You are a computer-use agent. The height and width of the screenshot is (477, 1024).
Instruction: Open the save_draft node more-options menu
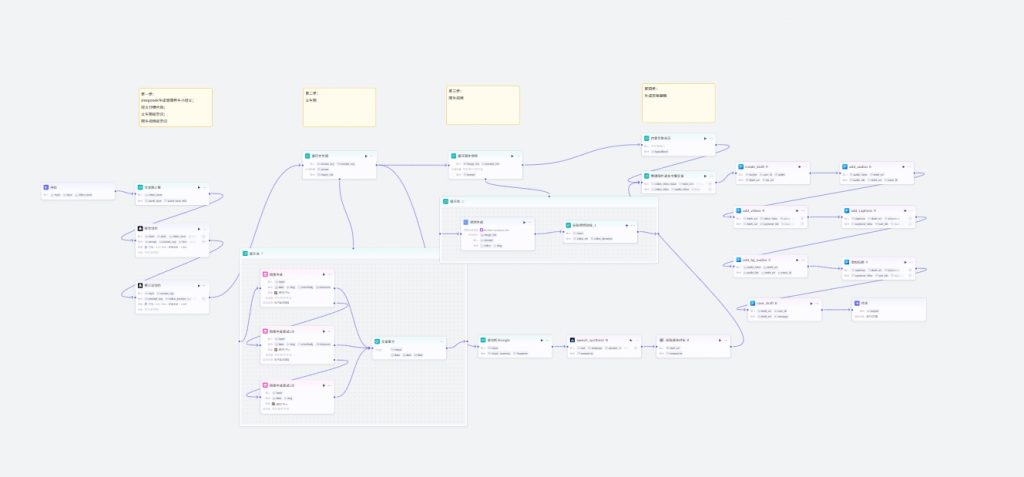click(816, 304)
